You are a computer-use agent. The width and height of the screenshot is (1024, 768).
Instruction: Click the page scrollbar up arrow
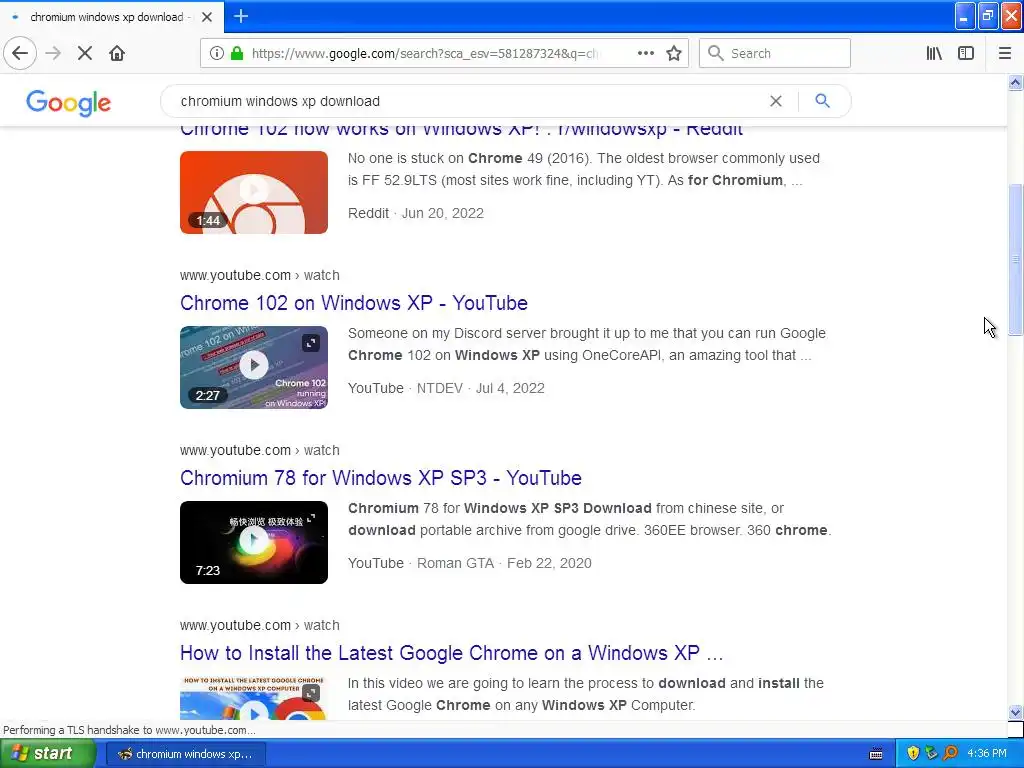coord(1016,82)
